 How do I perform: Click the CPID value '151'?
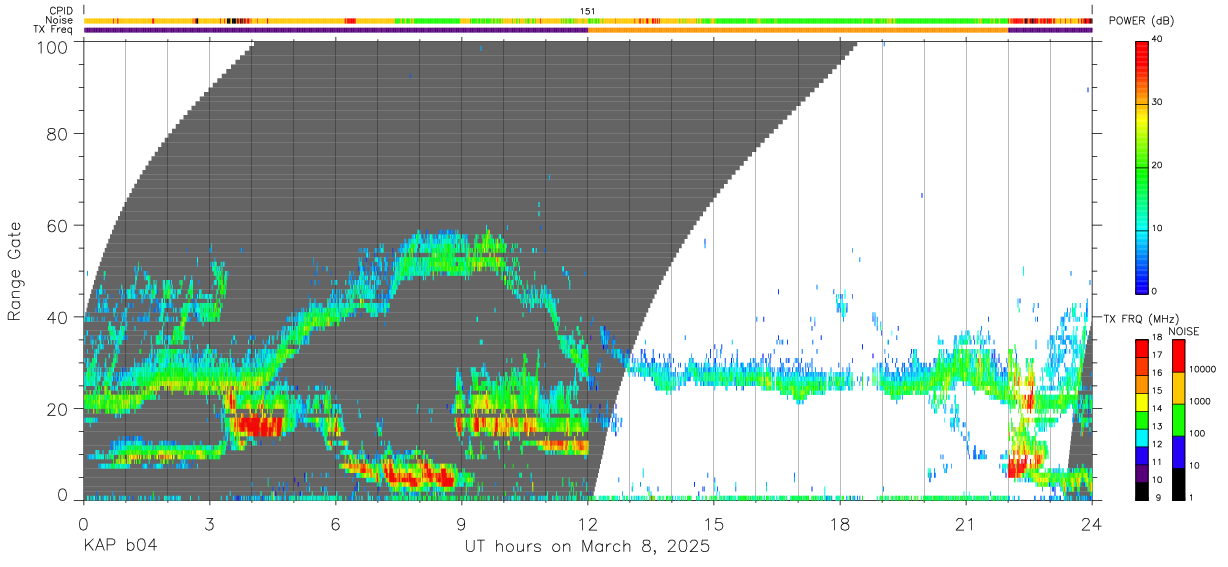(x=588, y=11)
